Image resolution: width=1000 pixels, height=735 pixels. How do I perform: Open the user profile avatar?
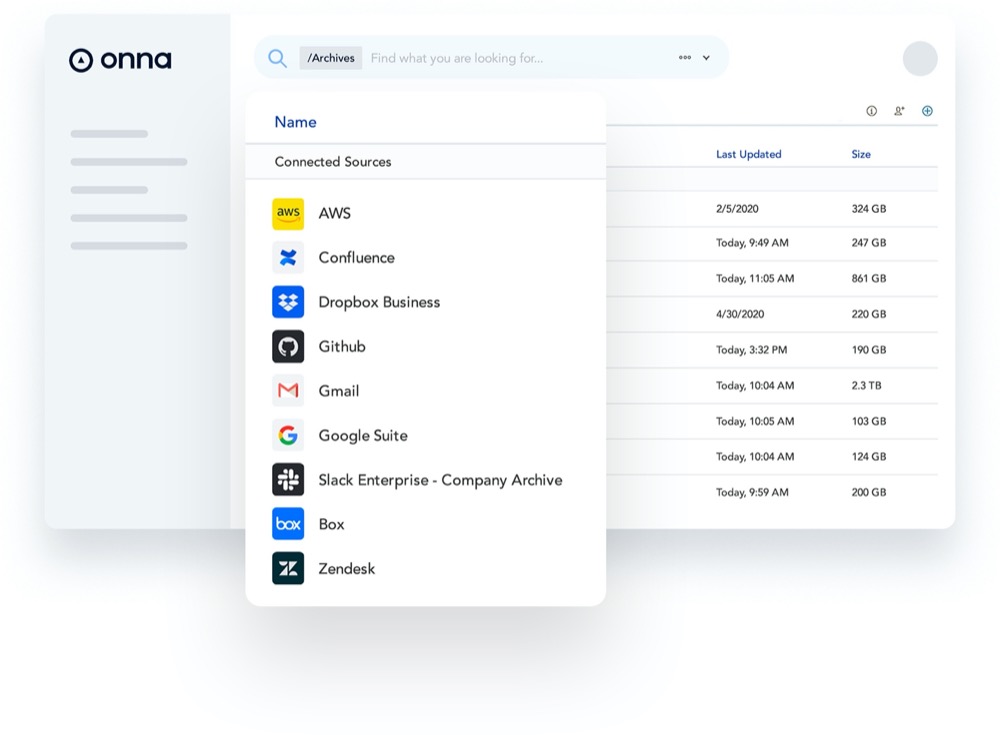click(x=920, y=58)
